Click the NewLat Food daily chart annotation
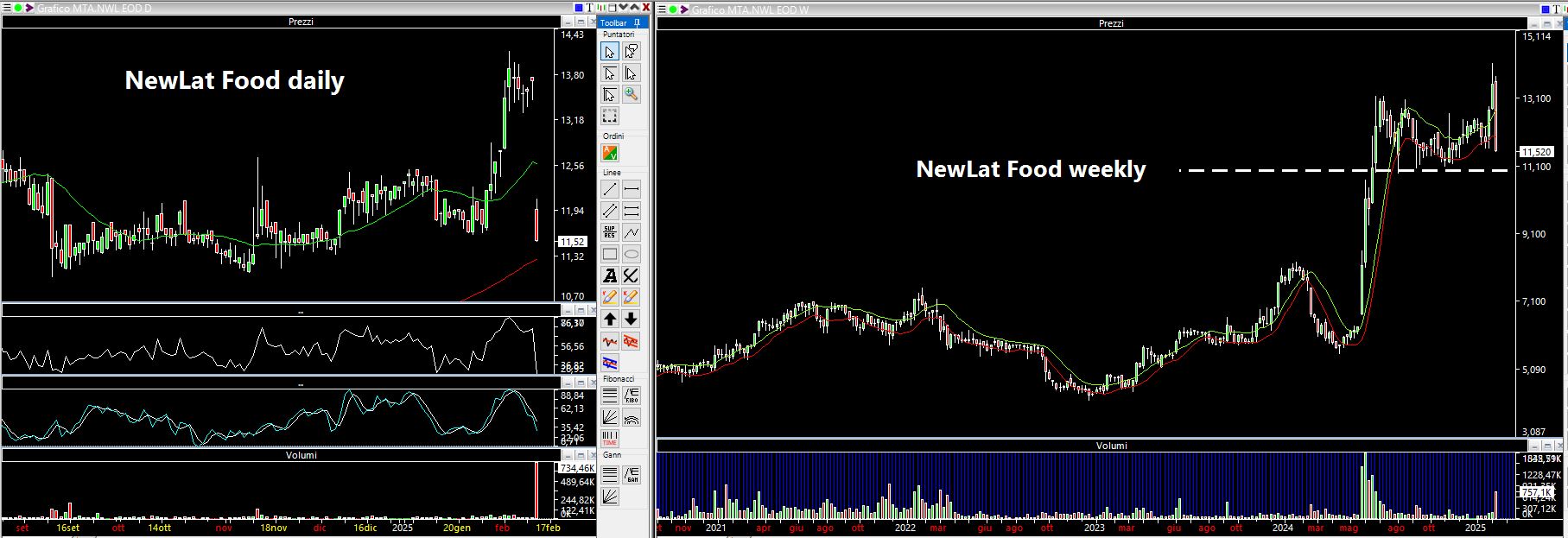The width and height of the screenshot is (1568, 538). [235, 80]
